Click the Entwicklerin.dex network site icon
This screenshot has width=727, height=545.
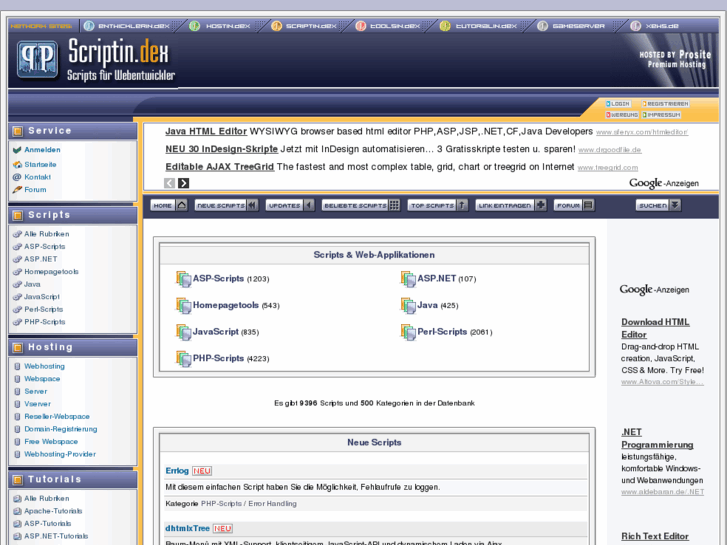click(x=89, y=26)
